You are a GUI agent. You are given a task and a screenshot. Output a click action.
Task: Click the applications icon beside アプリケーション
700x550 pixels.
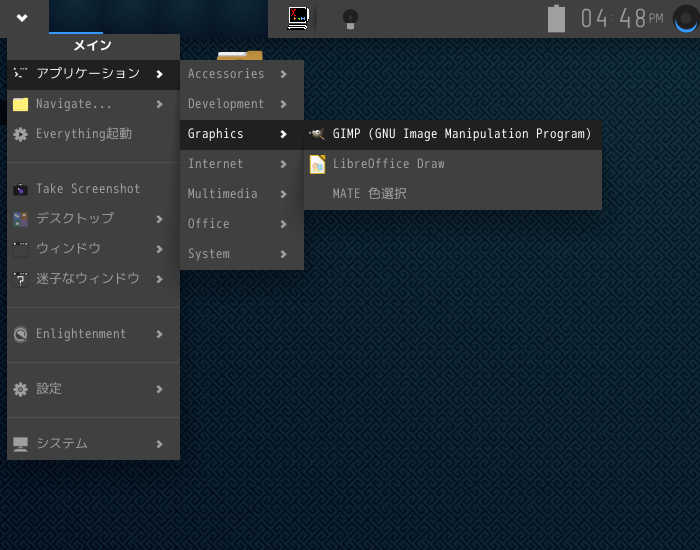pos(21,73)
